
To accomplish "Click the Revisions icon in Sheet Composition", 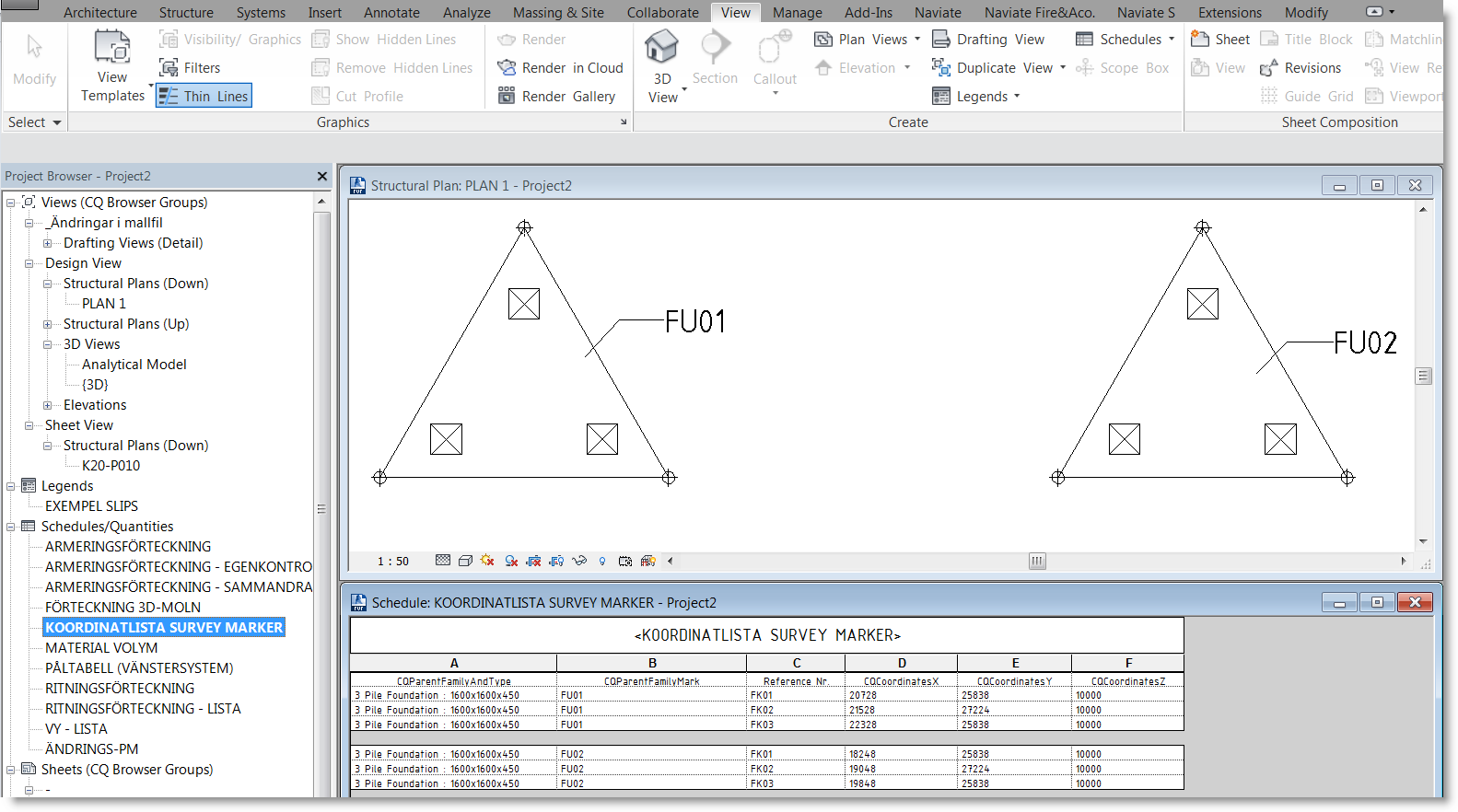I will coord(1269,68).
